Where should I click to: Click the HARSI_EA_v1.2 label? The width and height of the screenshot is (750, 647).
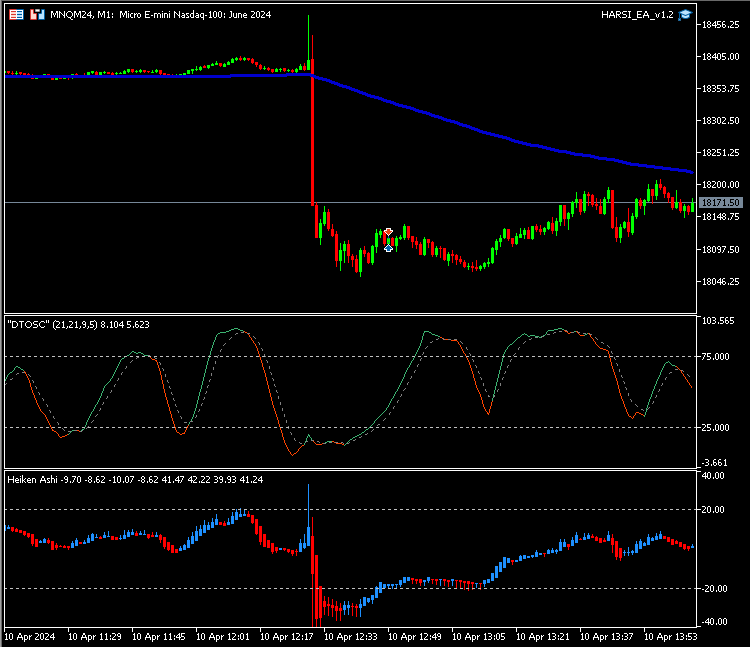point(637,15)
